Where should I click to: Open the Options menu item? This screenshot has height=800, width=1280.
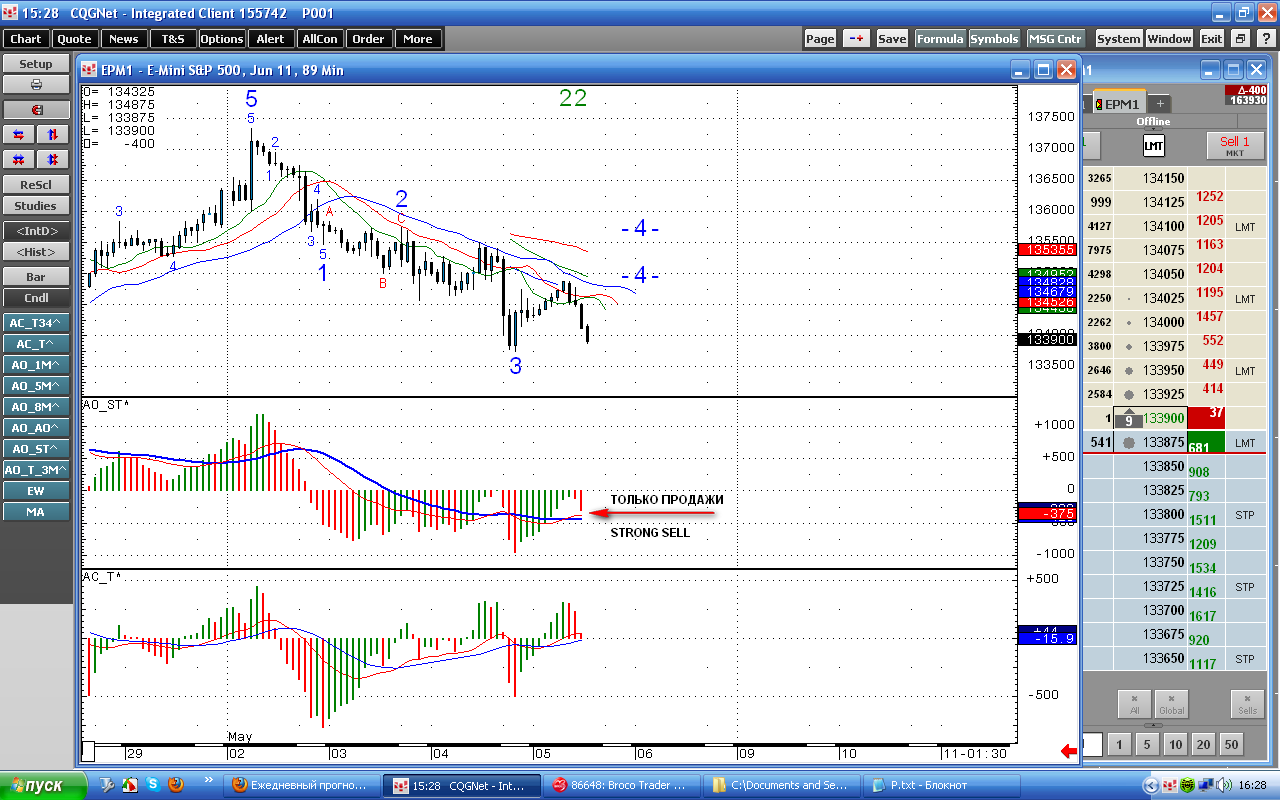[x=222, y=39]
